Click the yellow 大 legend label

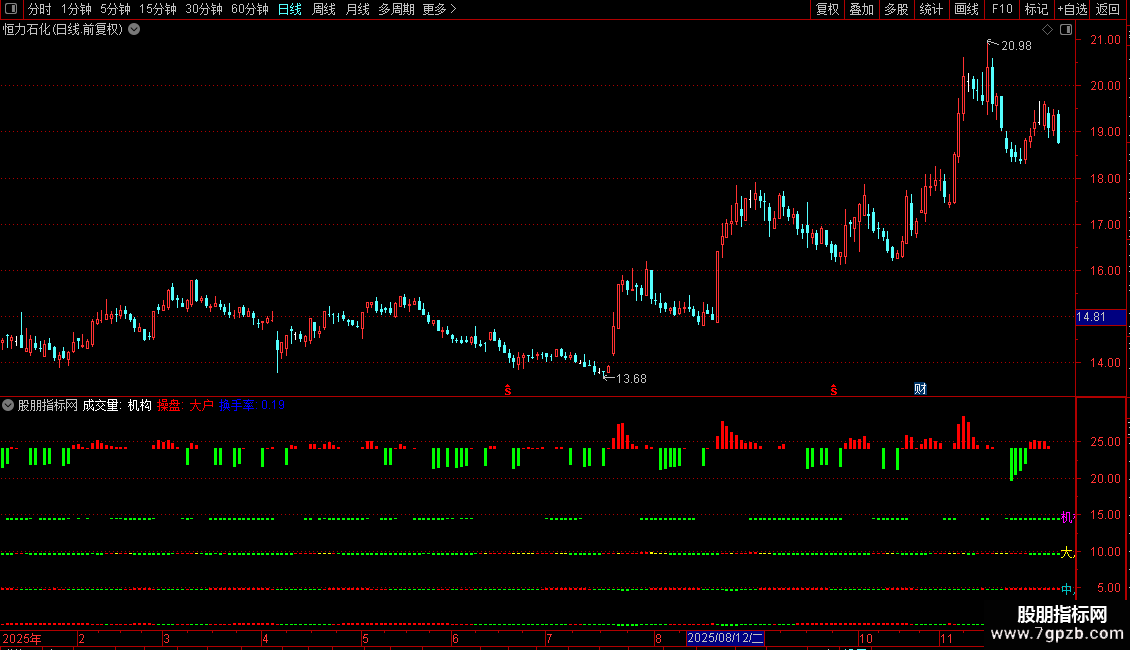point(1067,553)
